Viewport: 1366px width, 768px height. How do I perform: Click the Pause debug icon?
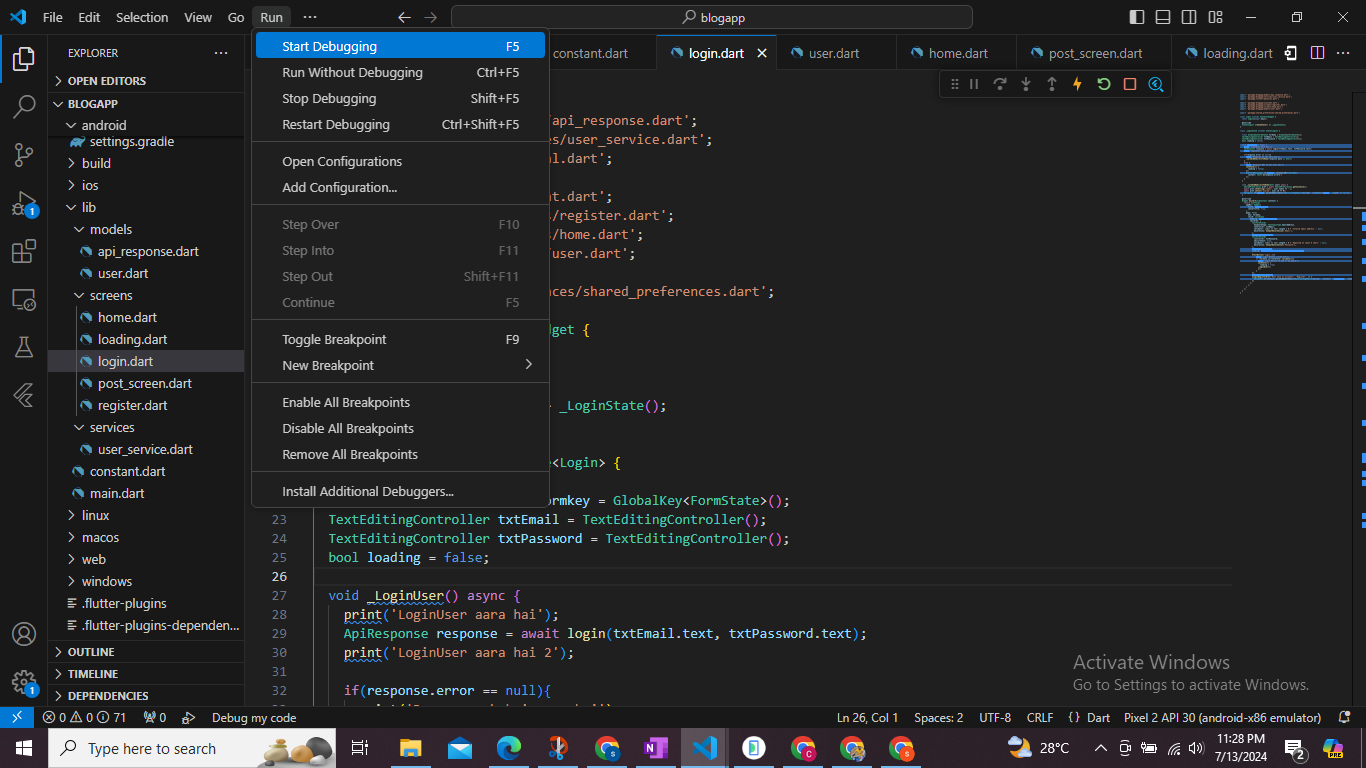tap(974, 84)
